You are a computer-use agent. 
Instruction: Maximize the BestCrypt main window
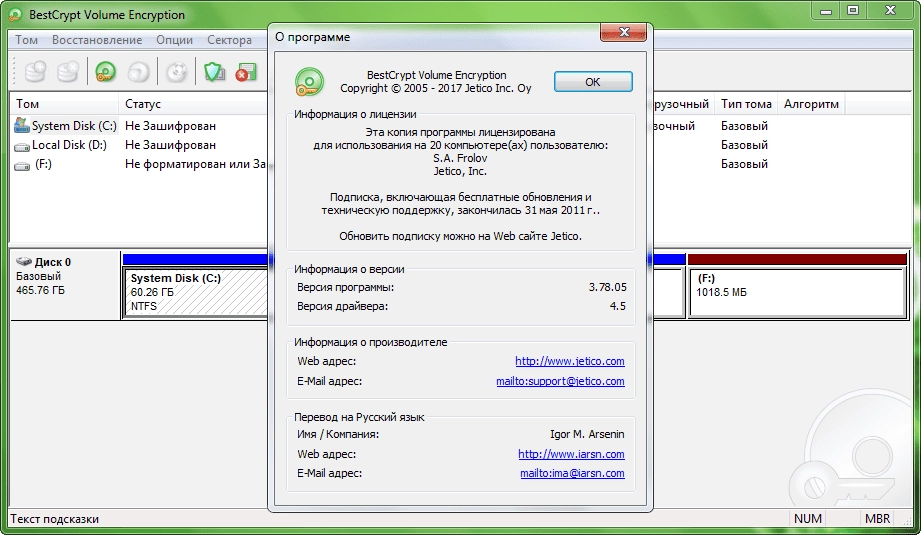(853, 11)
